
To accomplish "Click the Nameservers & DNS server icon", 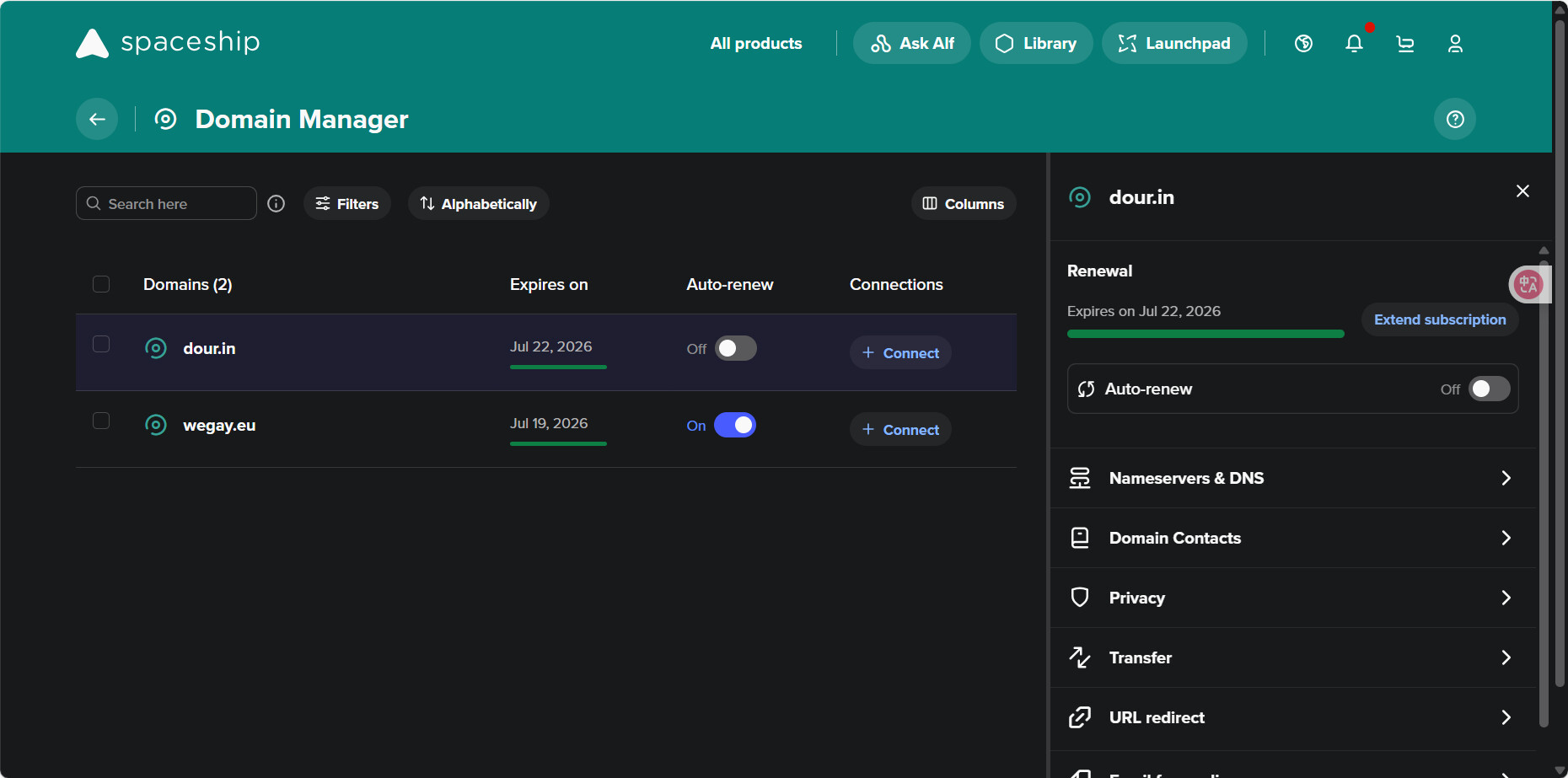I will (1080, 478).
